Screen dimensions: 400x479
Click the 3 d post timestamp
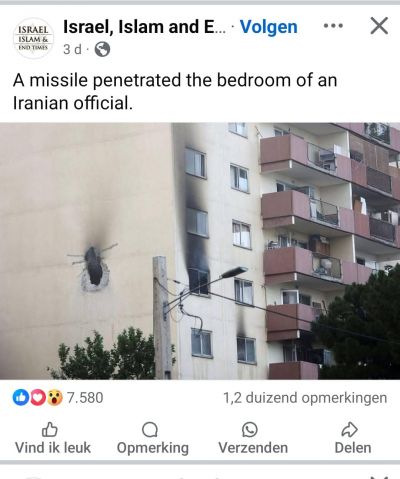point(72,50)
